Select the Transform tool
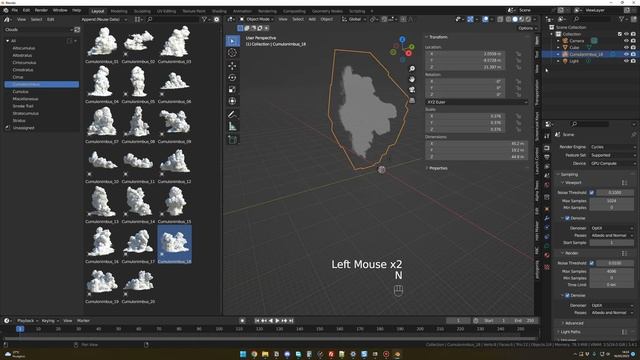 click(x=232, y=101)
